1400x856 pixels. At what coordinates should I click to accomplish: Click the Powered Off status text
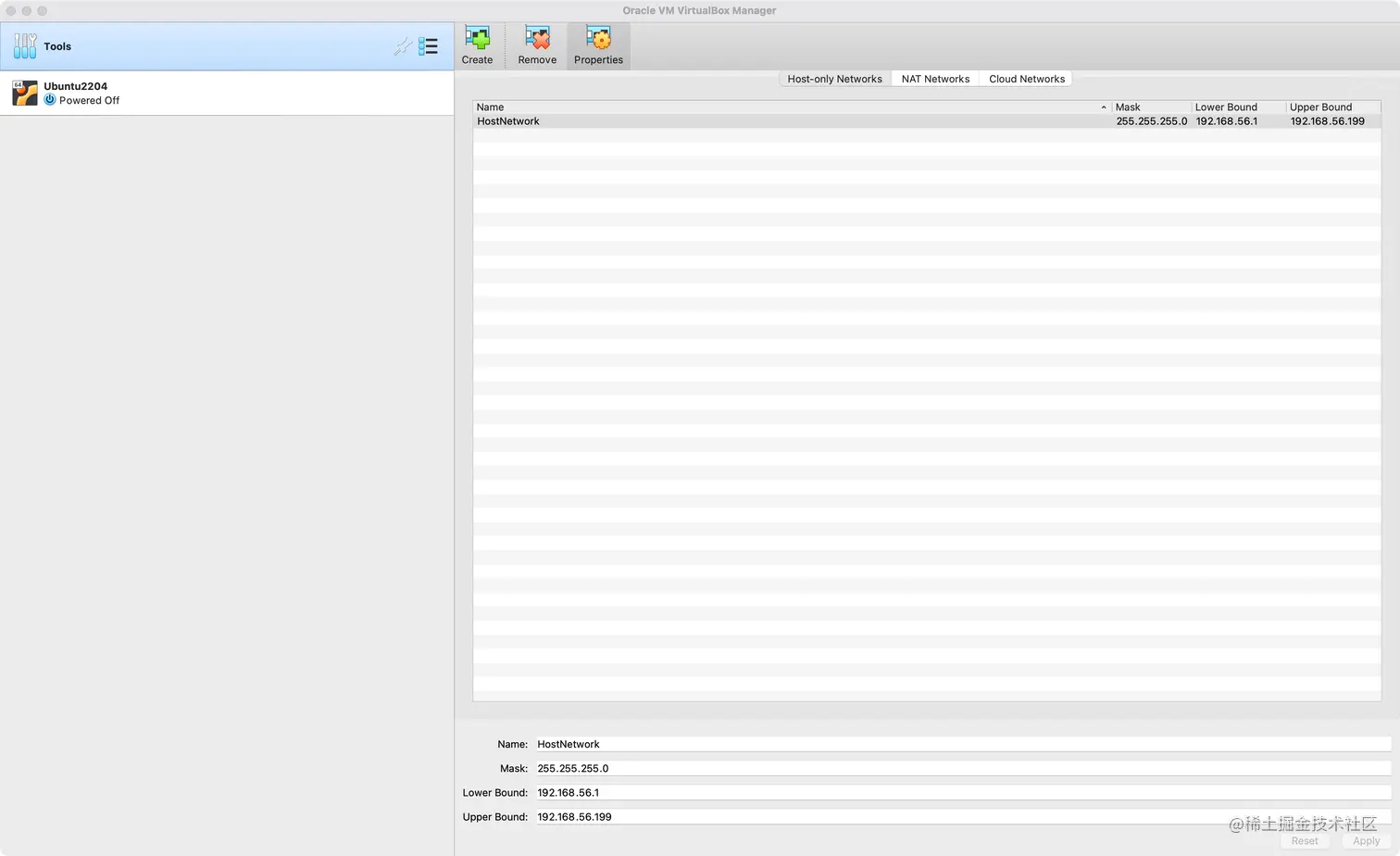89,100
